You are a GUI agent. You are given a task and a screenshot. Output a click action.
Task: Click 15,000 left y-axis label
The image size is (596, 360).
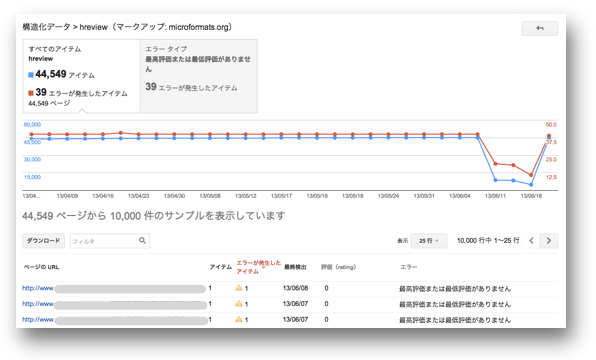tap(32, 177)
